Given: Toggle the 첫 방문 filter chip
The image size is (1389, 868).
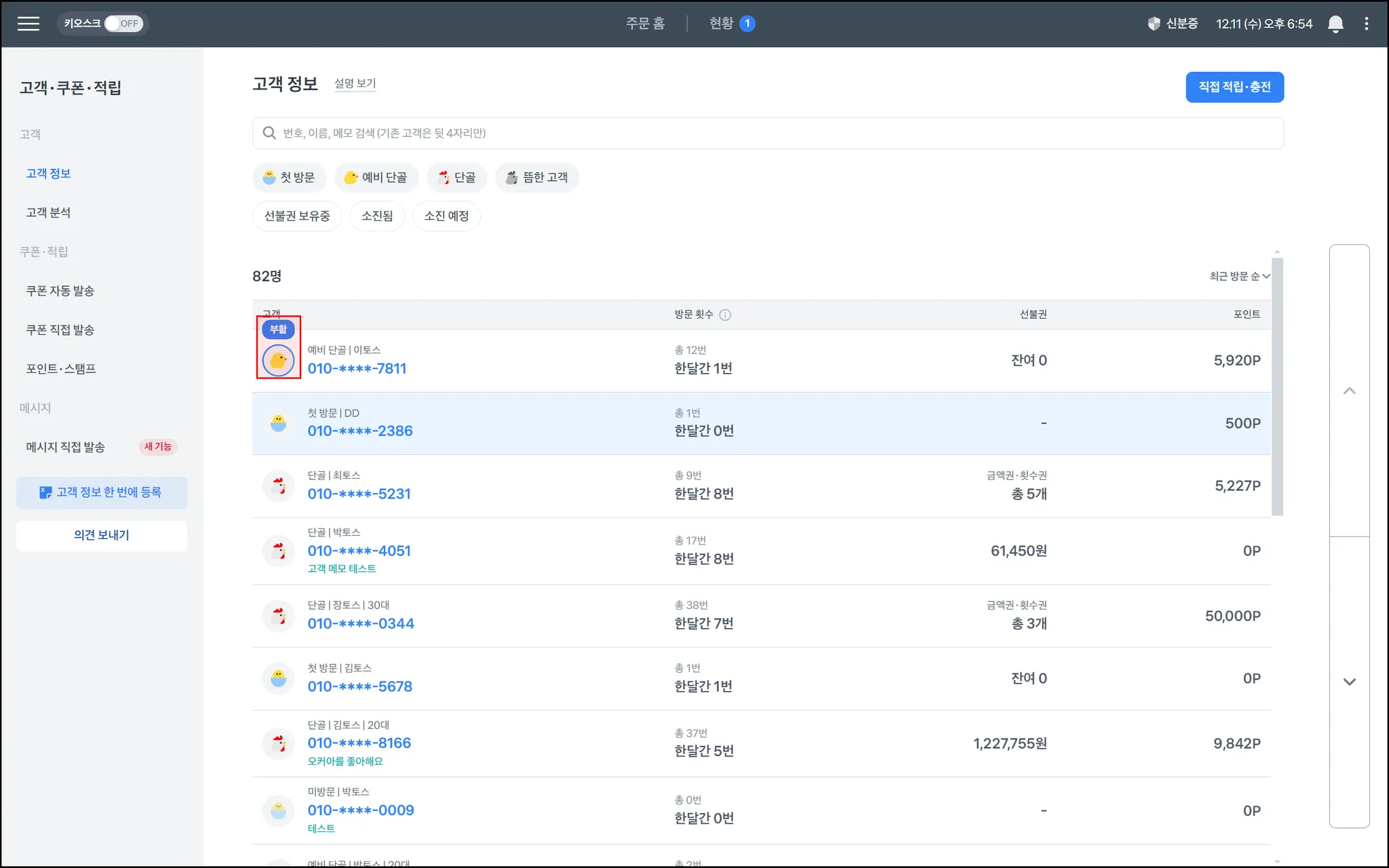Looking at the screenshot, I should point(290,178).
